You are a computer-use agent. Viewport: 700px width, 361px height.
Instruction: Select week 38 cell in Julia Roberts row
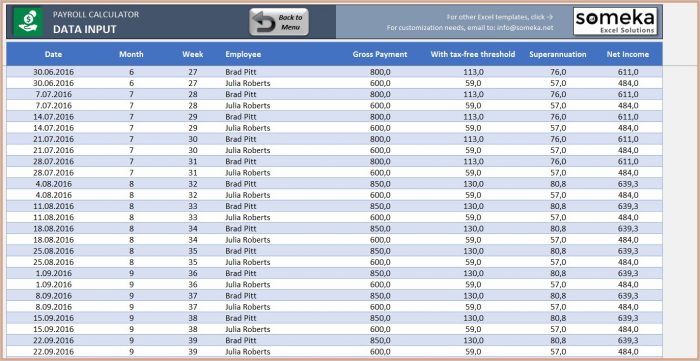(x=192, y=329)
